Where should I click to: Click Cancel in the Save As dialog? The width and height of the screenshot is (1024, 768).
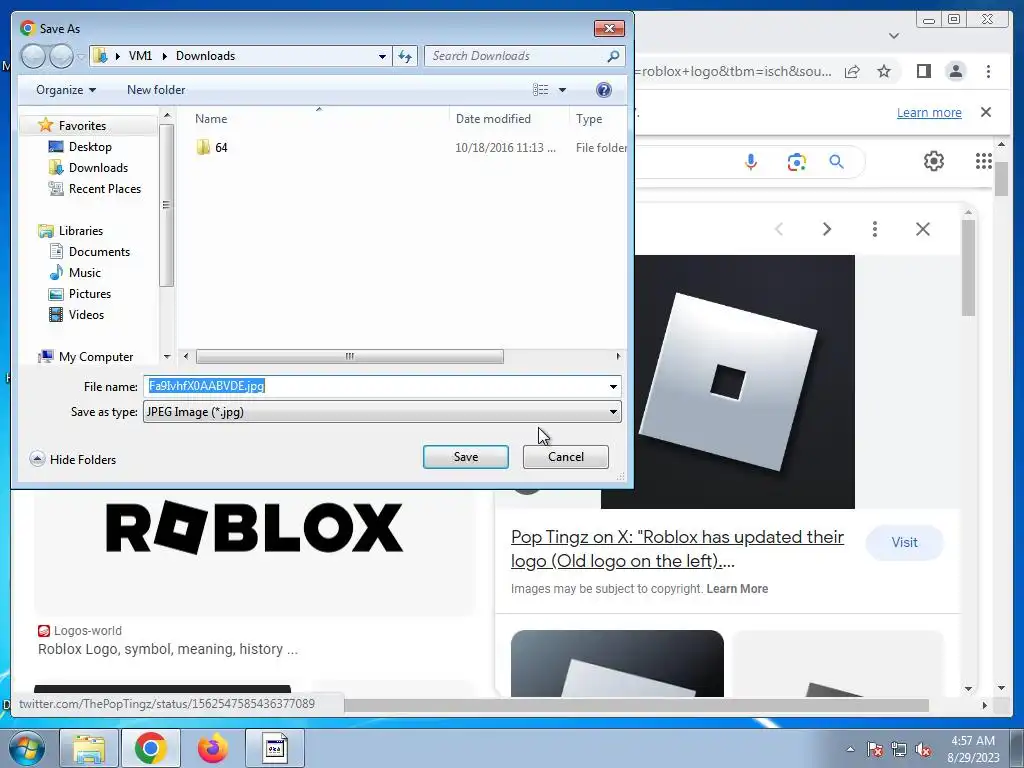(566, 457)
